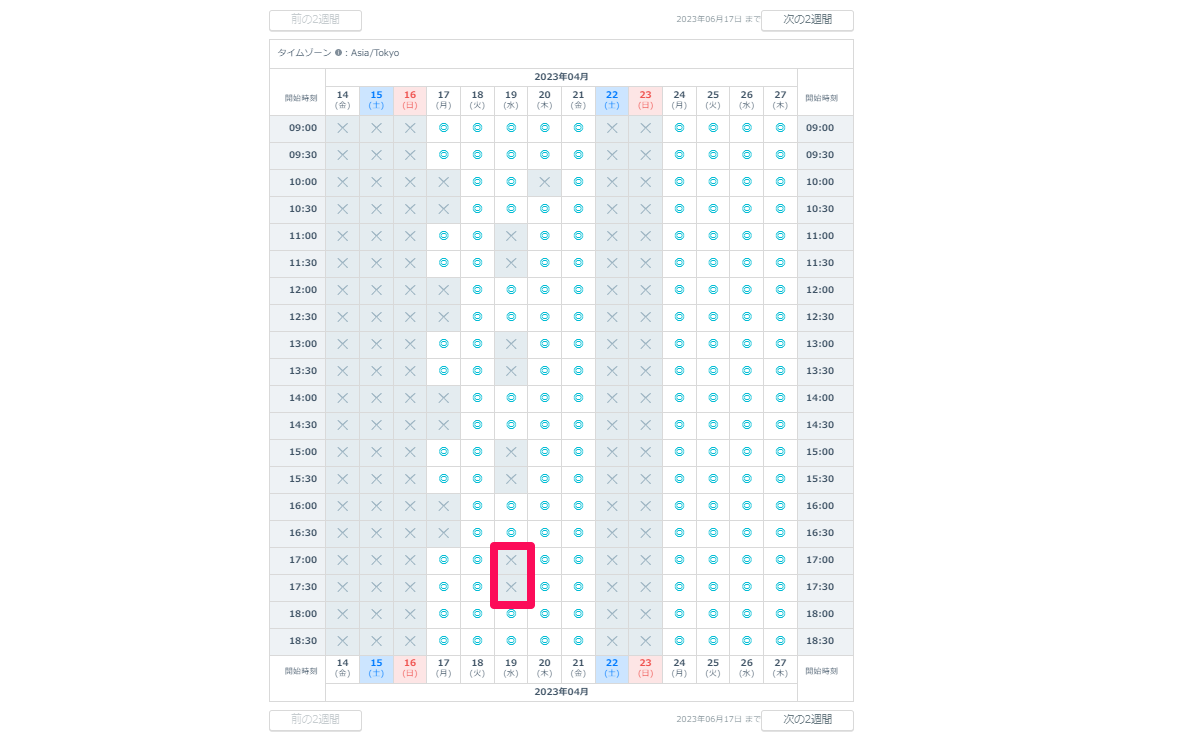Click unavailable X on the 17th at 10:30
The image size is (1187, 733).
pos(444,209)
